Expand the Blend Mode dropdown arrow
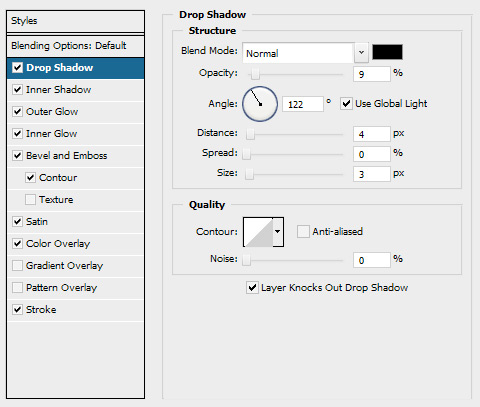The width and height of the screenshot is (480, 407). pyautogui.click(x=361, y=52)
